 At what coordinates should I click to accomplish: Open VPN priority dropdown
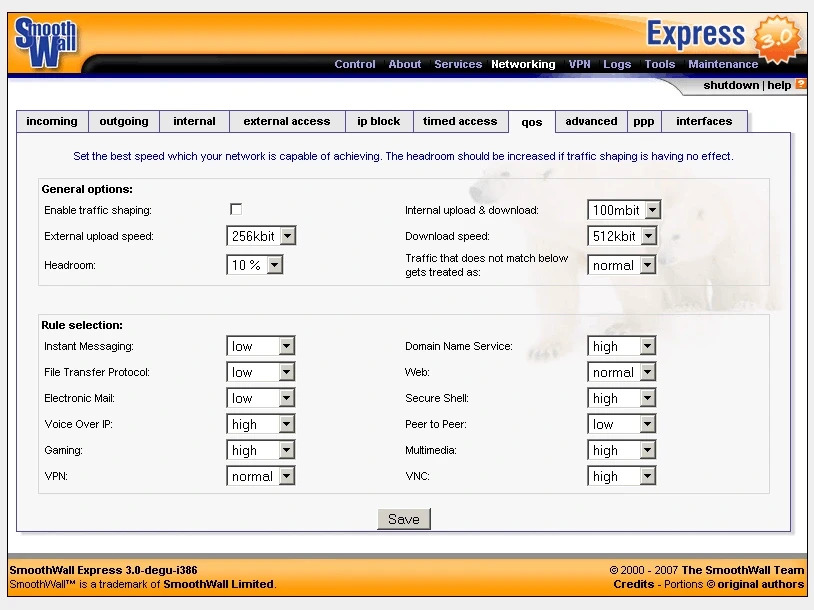[x=261, y=476]
